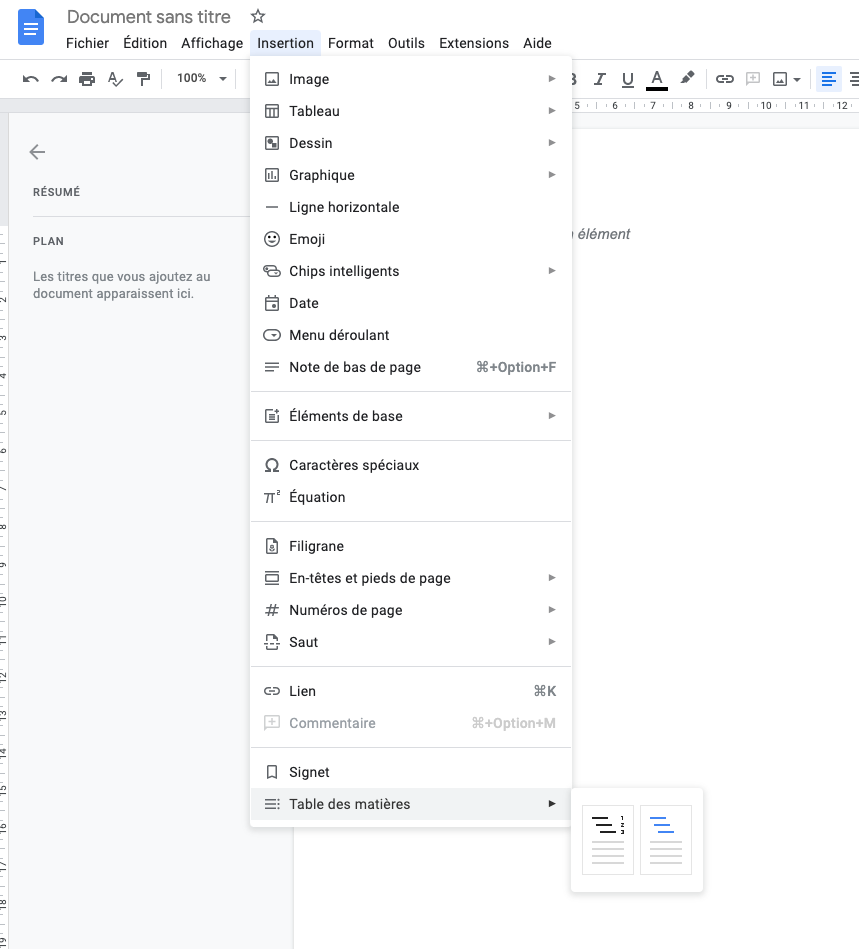The width and height of the screenshot is (859, 949).
Task: Open the Outils menu
Action: click(x=406, y=43)
